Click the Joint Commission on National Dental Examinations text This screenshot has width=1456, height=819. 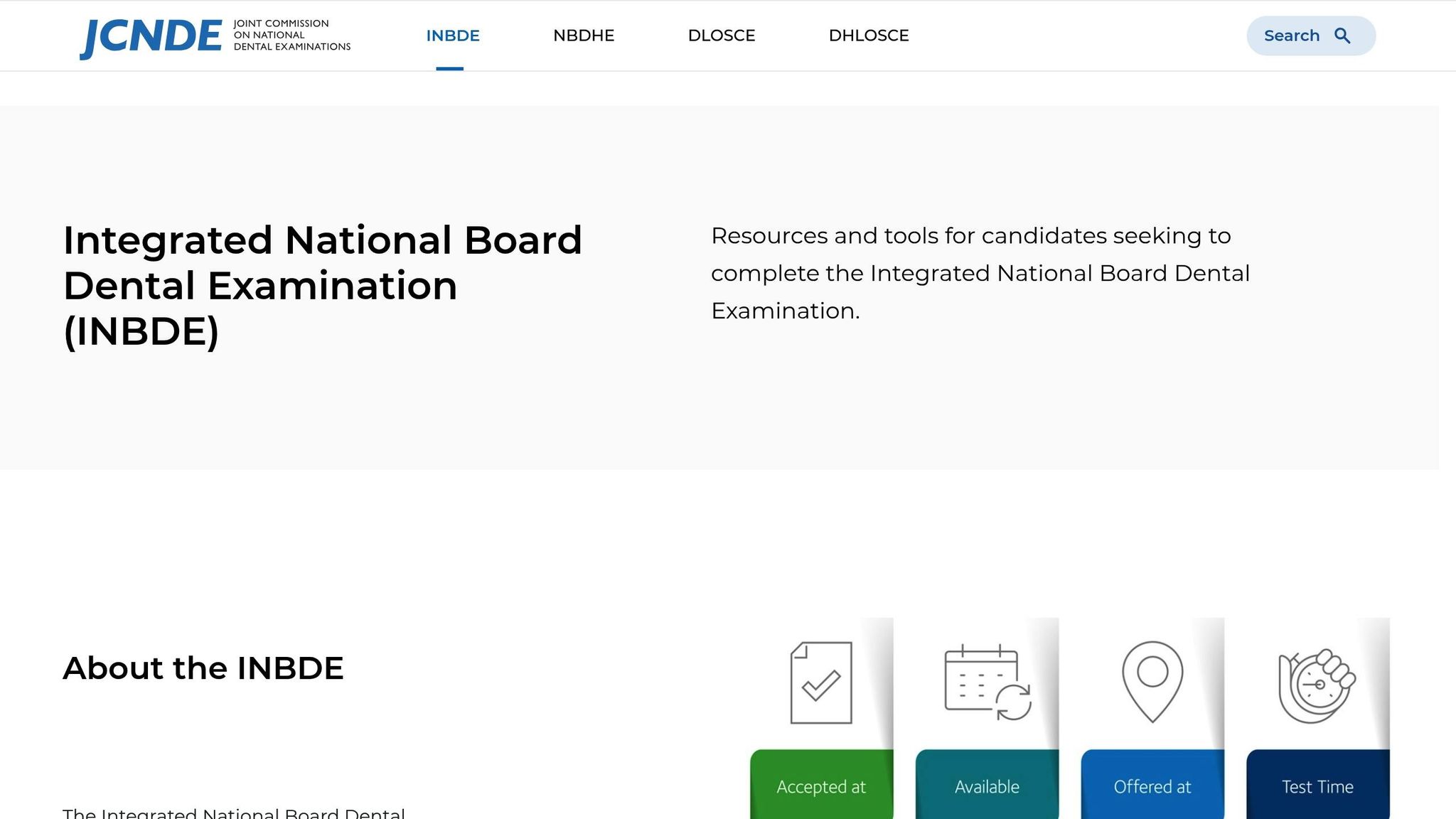coord(292,36)
